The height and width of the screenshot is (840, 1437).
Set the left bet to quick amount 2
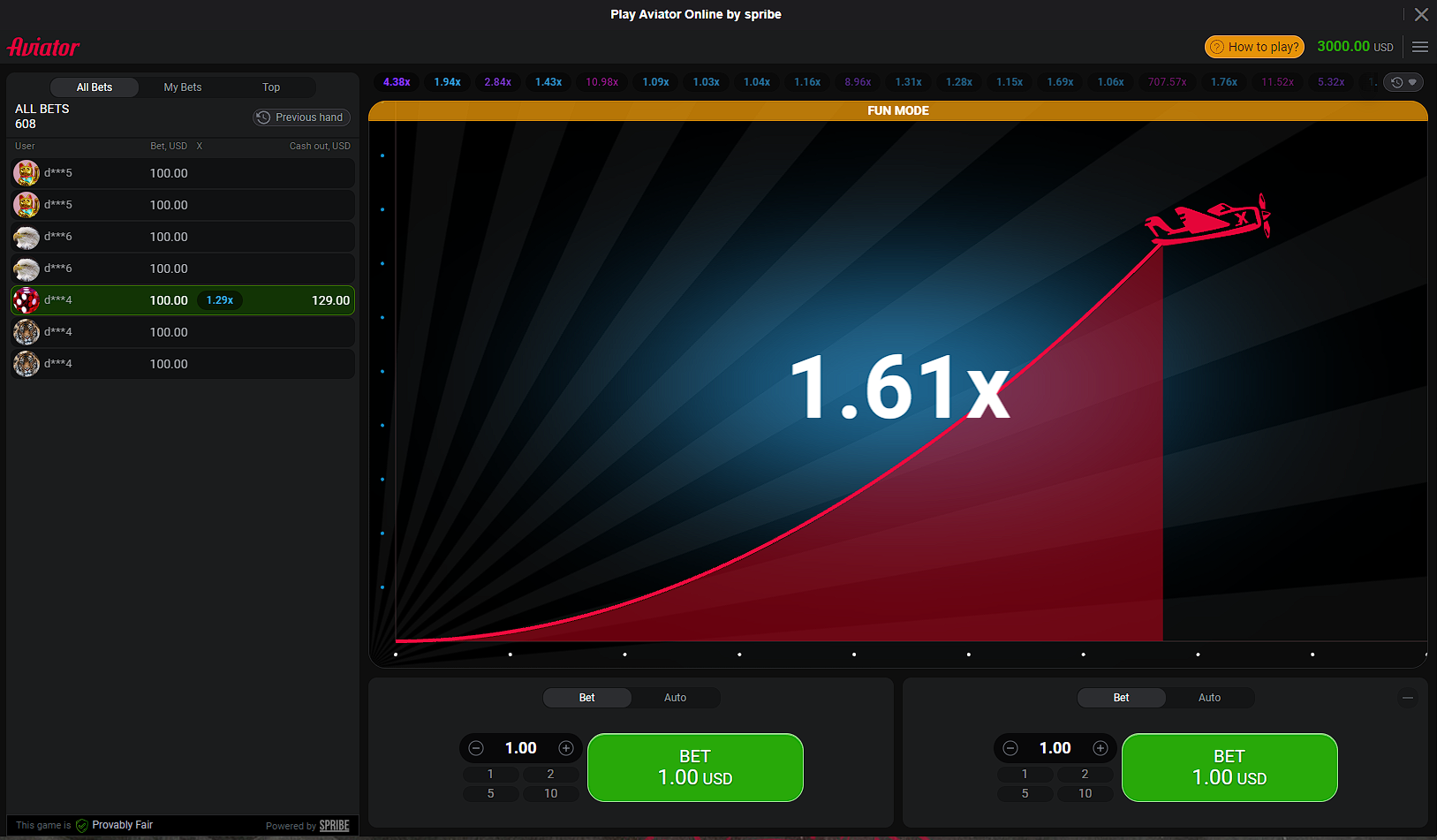click(551, 774)
